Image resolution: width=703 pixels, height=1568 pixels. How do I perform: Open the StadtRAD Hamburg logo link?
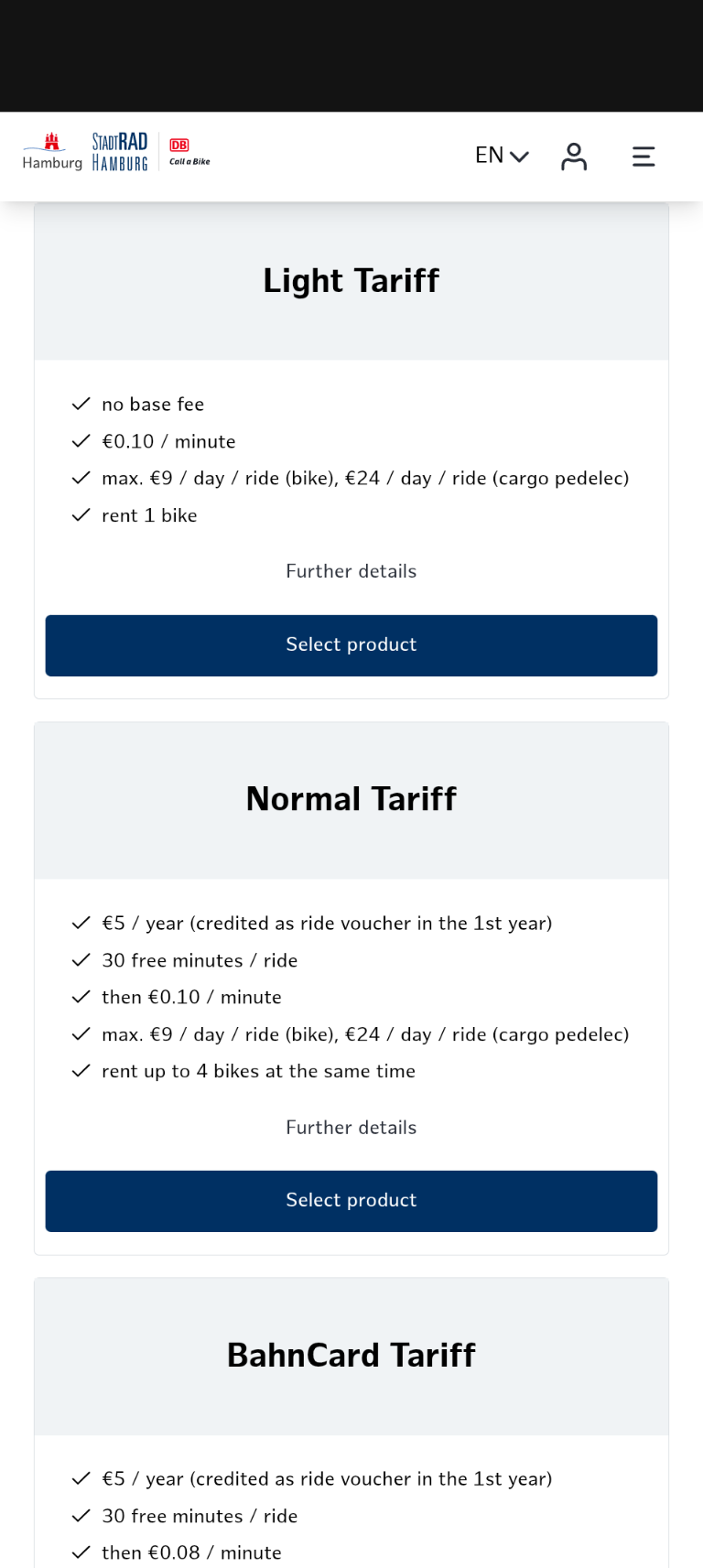[x=120, y=152]
